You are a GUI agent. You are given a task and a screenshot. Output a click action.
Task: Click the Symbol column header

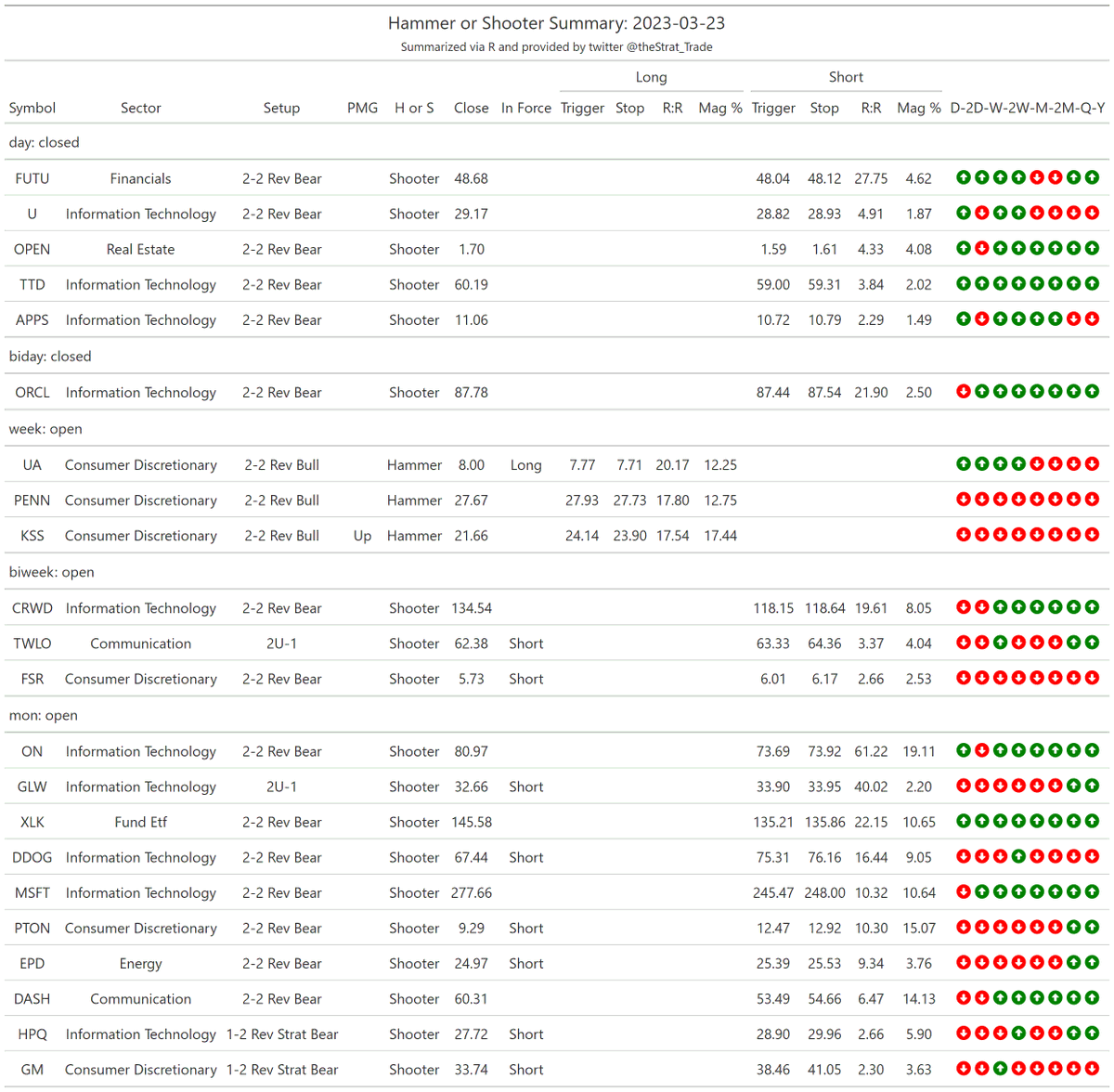click(x=32, y=108)
